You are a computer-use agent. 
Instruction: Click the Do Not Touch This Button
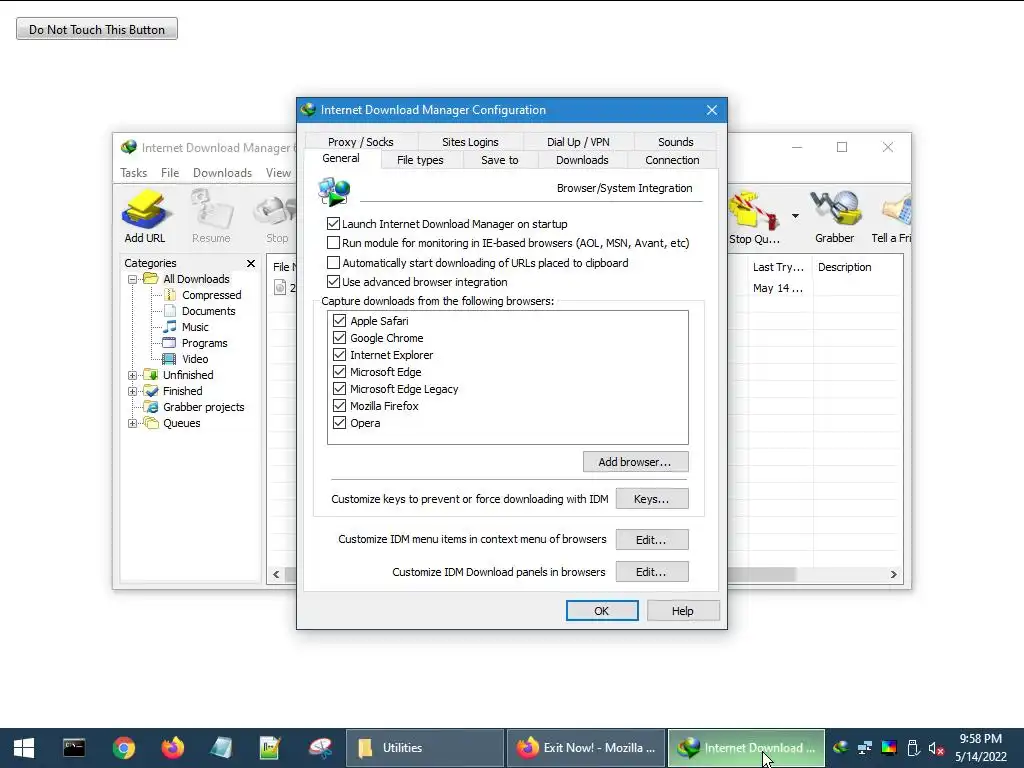(97, 29)
